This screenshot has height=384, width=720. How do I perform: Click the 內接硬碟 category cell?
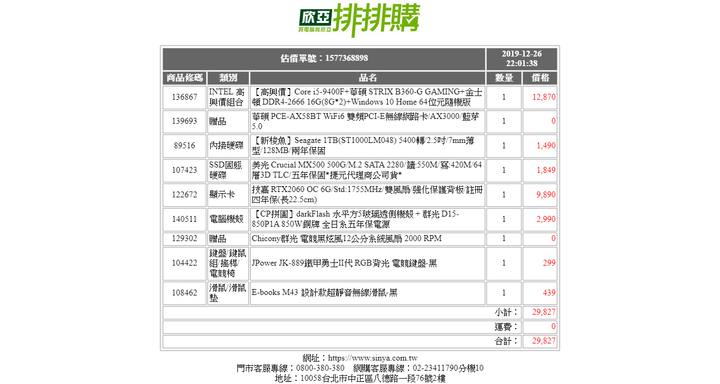pos(228,146)
